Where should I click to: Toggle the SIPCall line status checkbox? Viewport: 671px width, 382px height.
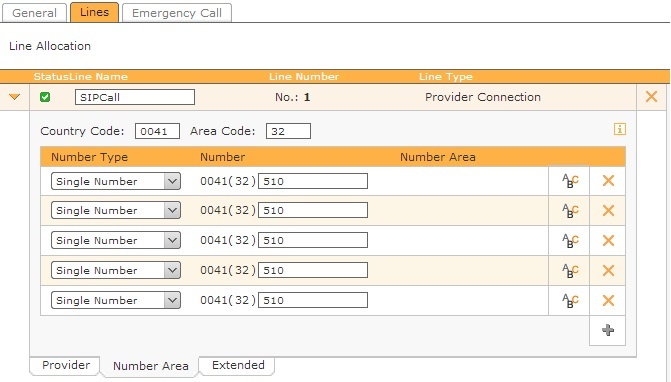[x=45, y=97]
